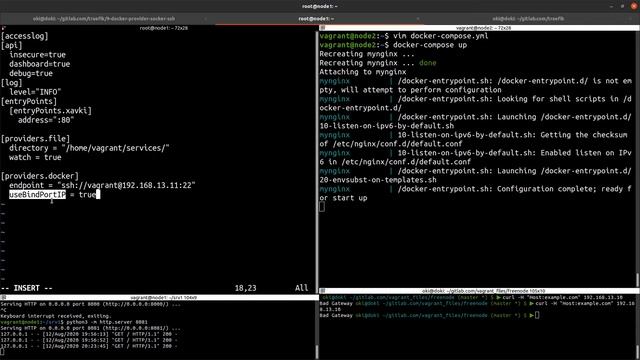This screenshot has height=360, width=640.
Task: Close the 9-docker-provider-socker-ssh tab
Action: 205,19
